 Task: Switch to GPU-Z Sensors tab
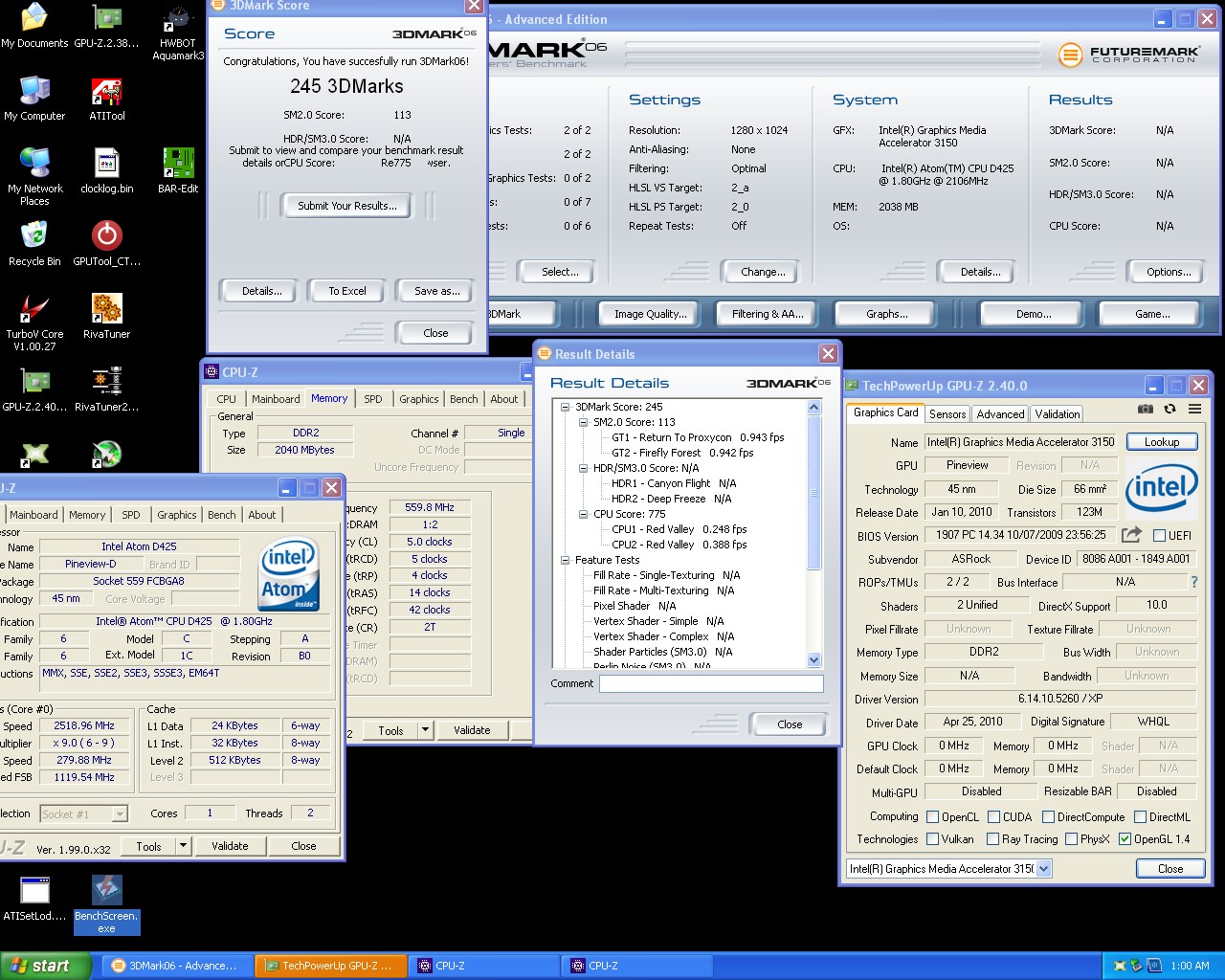tap(947, 414)
